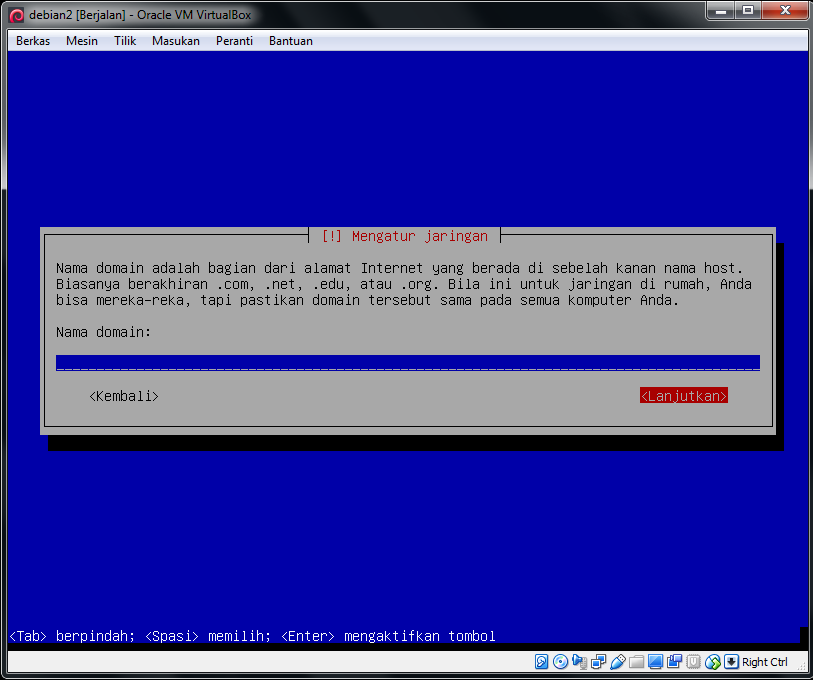
Task: Open the Tilik menu
Action: point(125,41)
